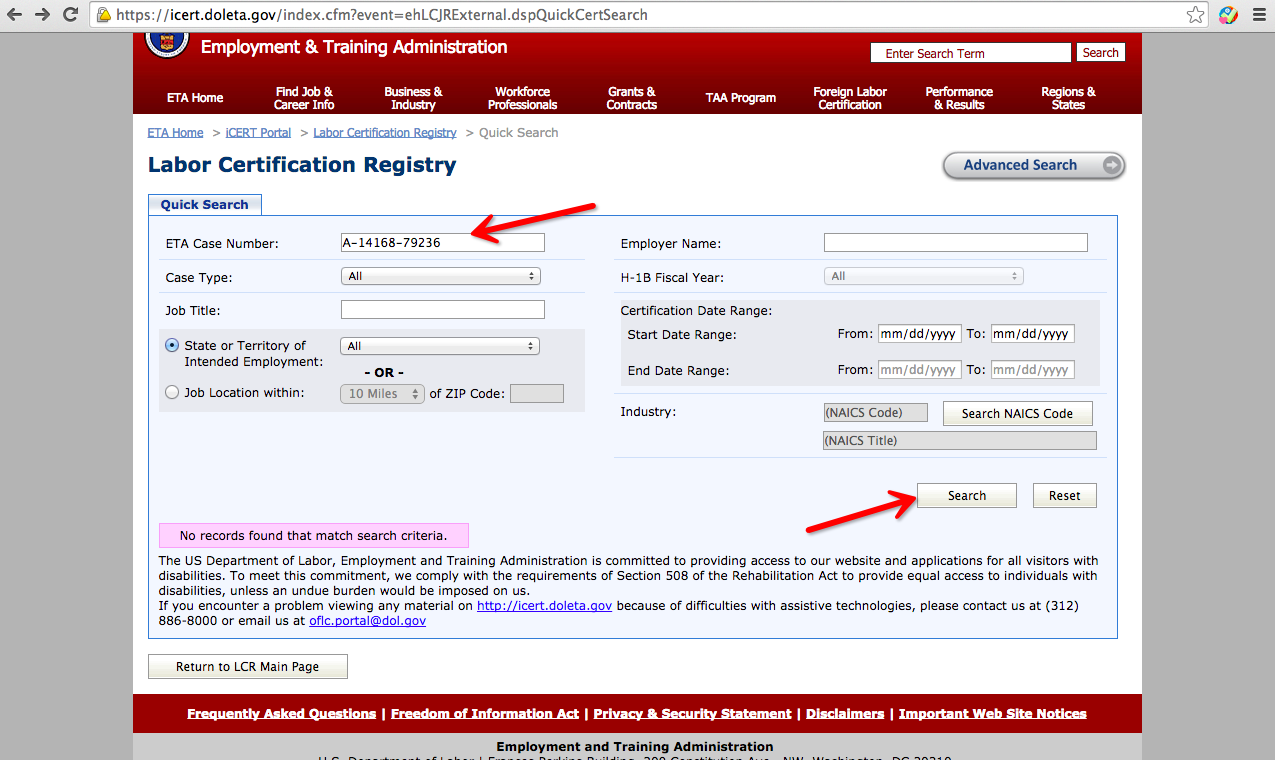This screenshot has width=1275, height=760.
Task: Open Regions & States menu
Action: click(x=1068, y=98)
